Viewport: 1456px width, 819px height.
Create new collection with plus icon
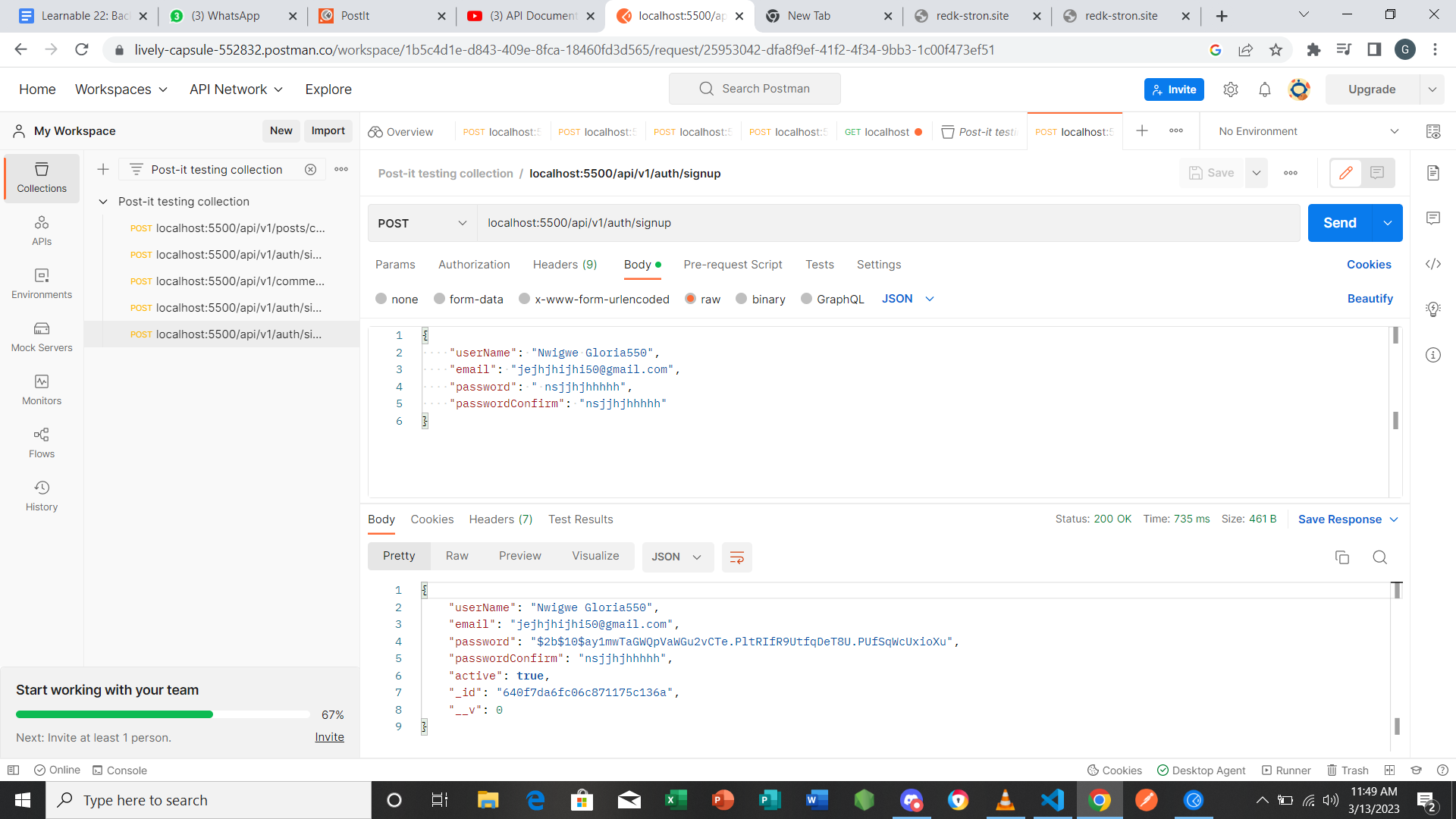coord(103,169)
